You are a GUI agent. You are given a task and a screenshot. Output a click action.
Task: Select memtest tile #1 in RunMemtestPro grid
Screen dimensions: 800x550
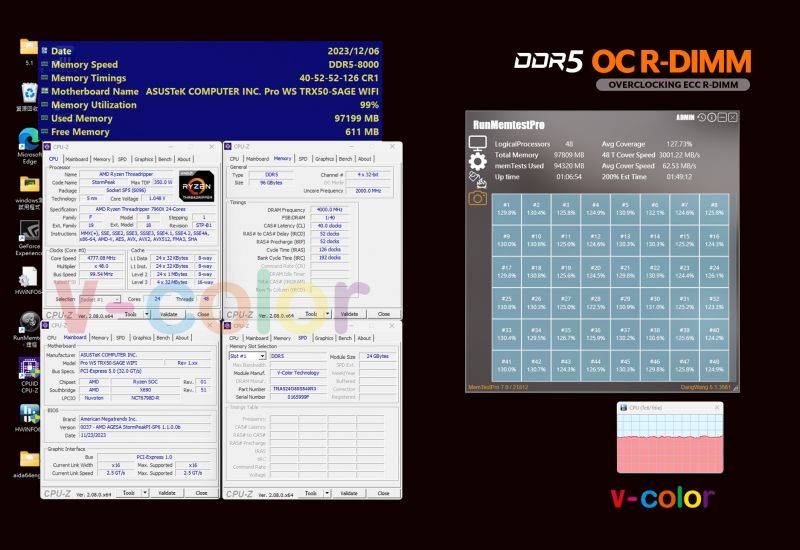[507, 209]
